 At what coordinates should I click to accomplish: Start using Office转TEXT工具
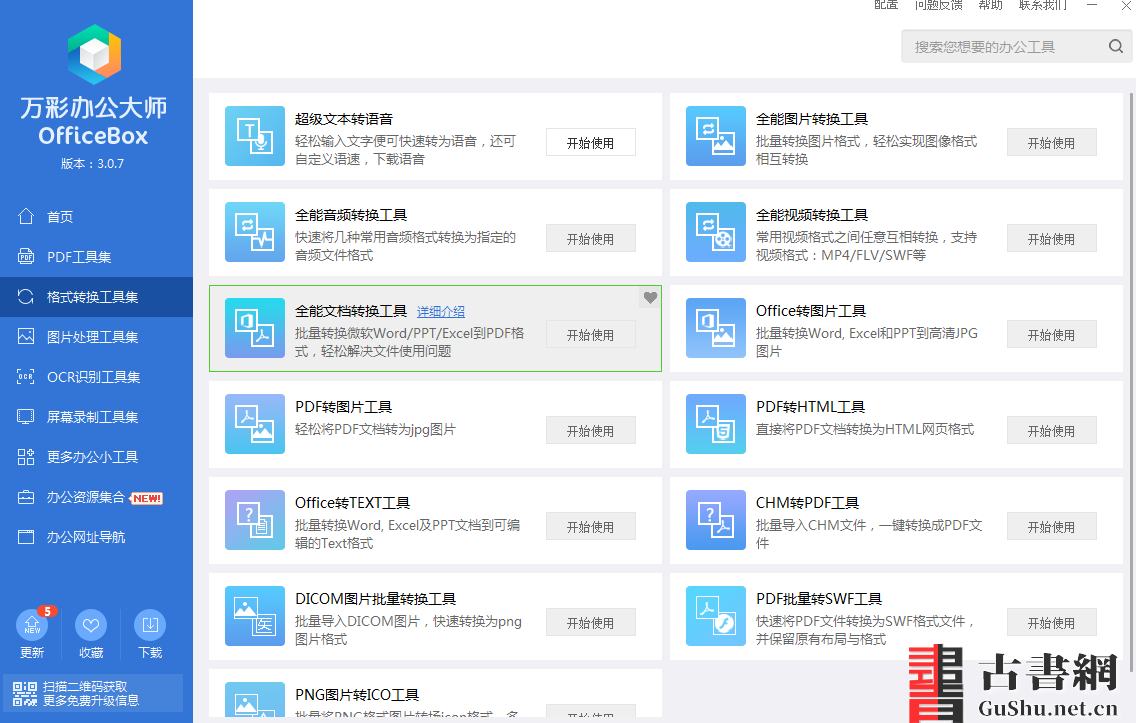pos(590,527)
